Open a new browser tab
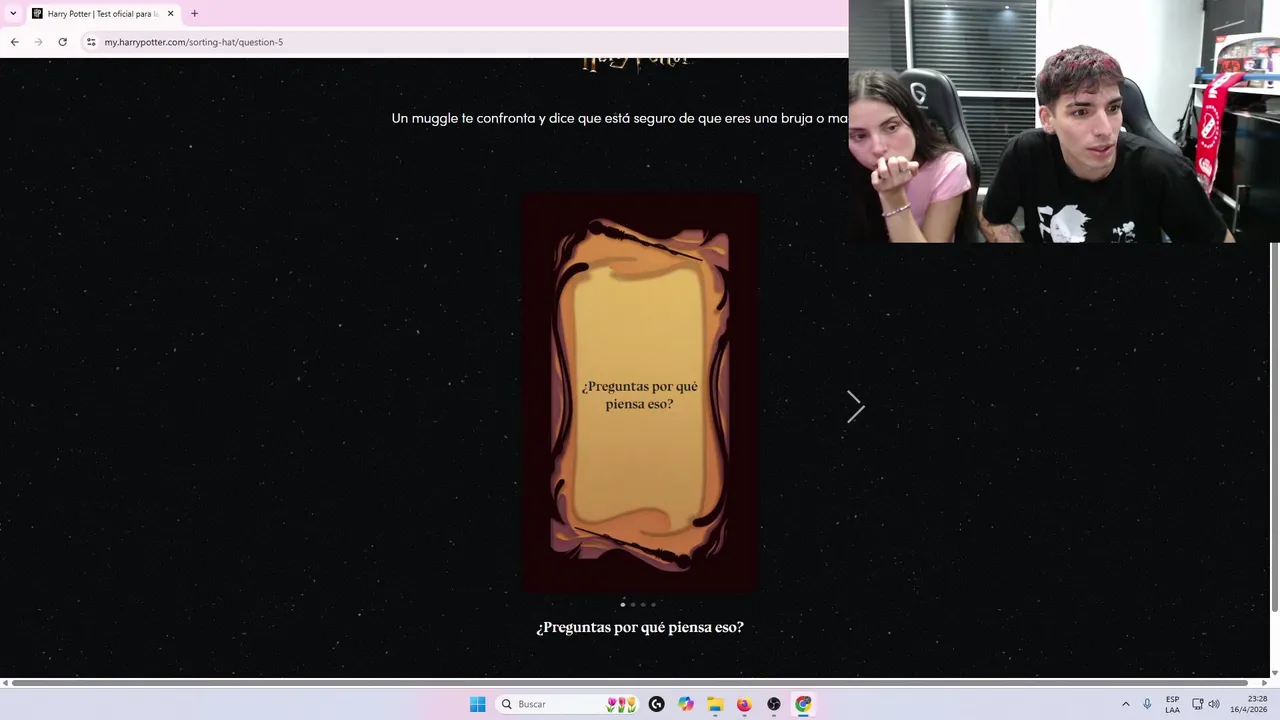The image size is (1280, 720). point(194,14)
